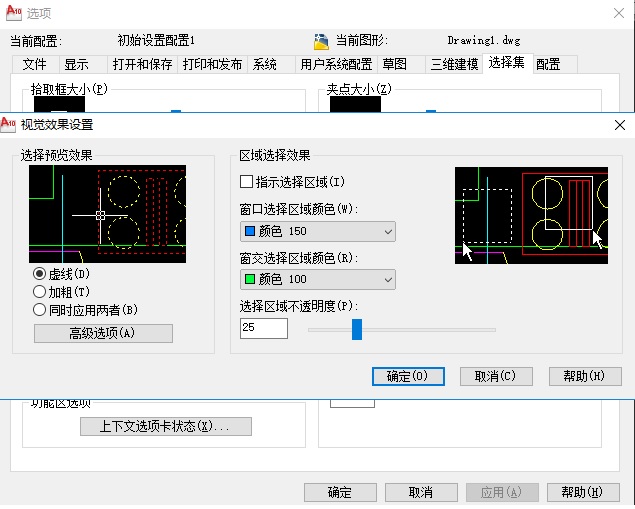This screenshot has width=635, height=509.
Task: Click the area selection effect preview image
Action: click(531, 215)
